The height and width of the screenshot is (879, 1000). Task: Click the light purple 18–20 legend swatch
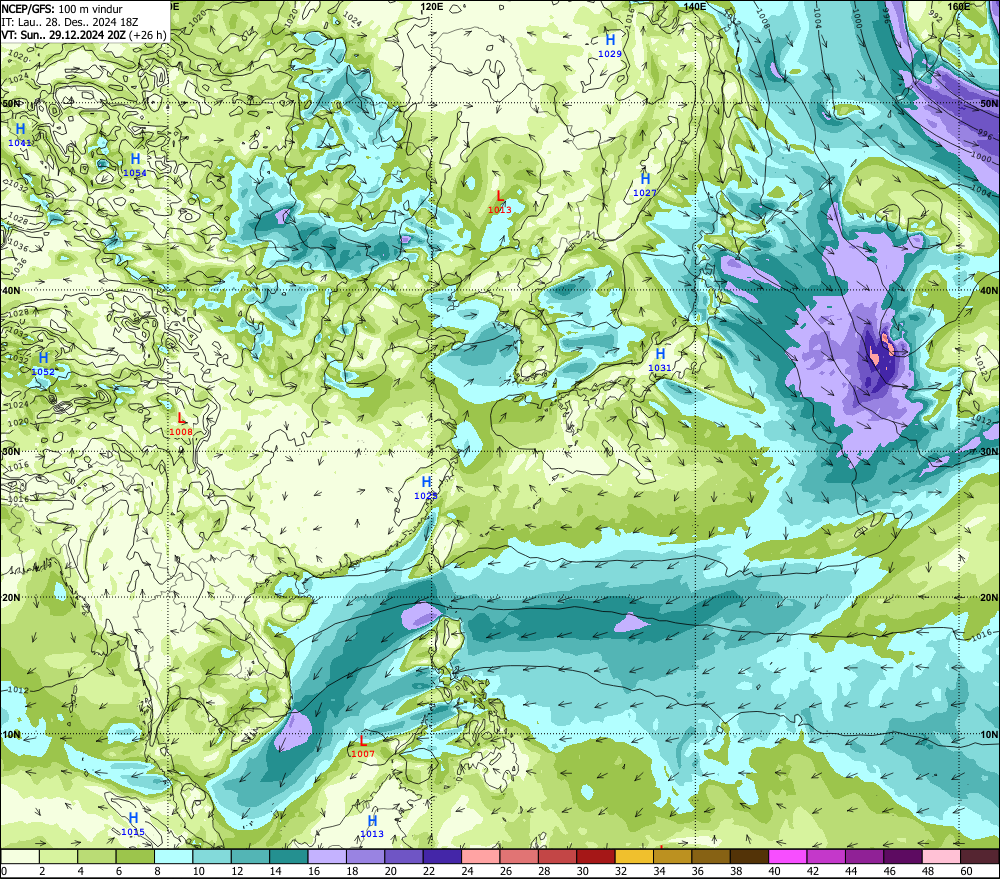pyautogui.click(x=365, y=856)
